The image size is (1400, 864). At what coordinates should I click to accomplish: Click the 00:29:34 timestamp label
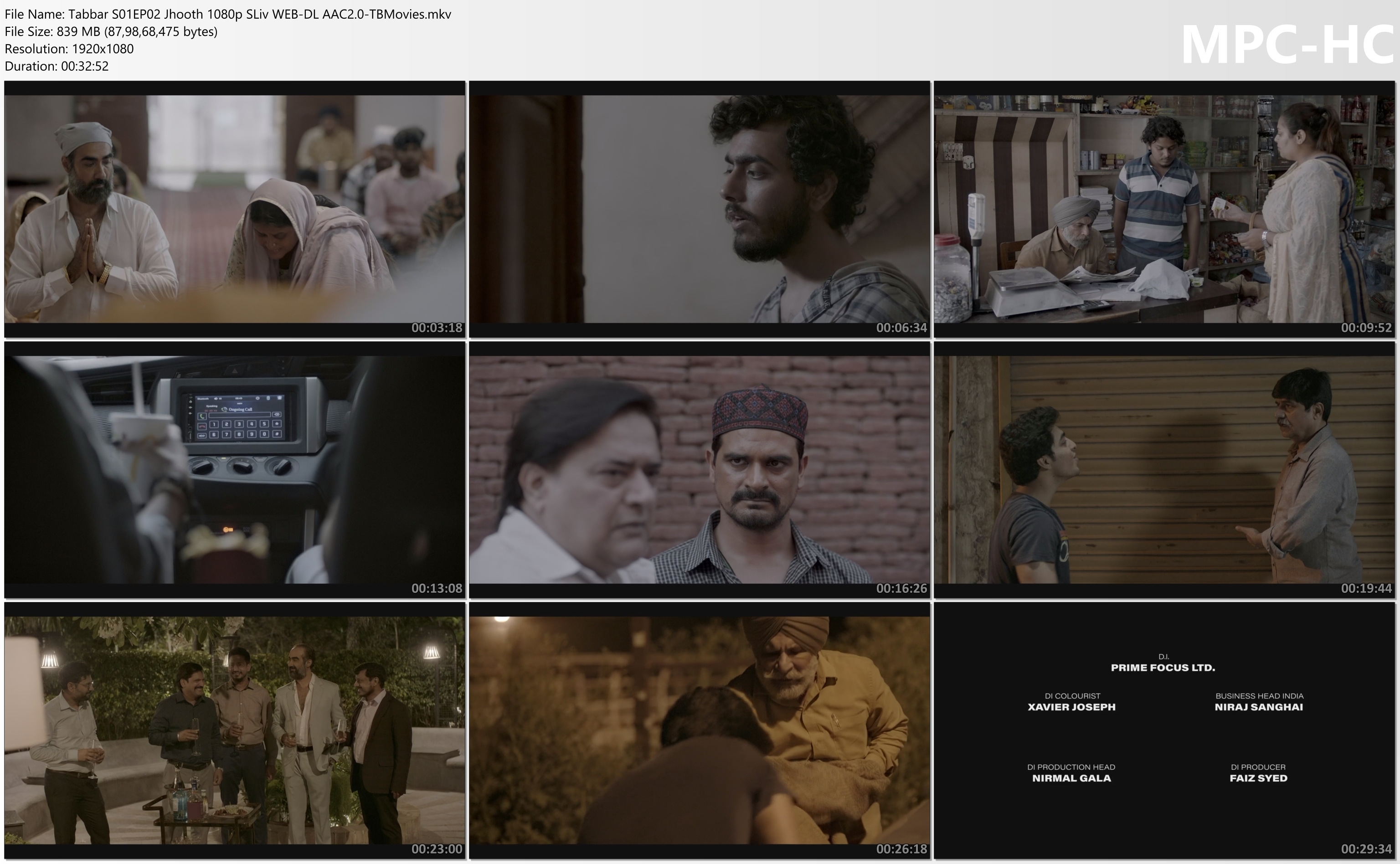pos(1366,849)
